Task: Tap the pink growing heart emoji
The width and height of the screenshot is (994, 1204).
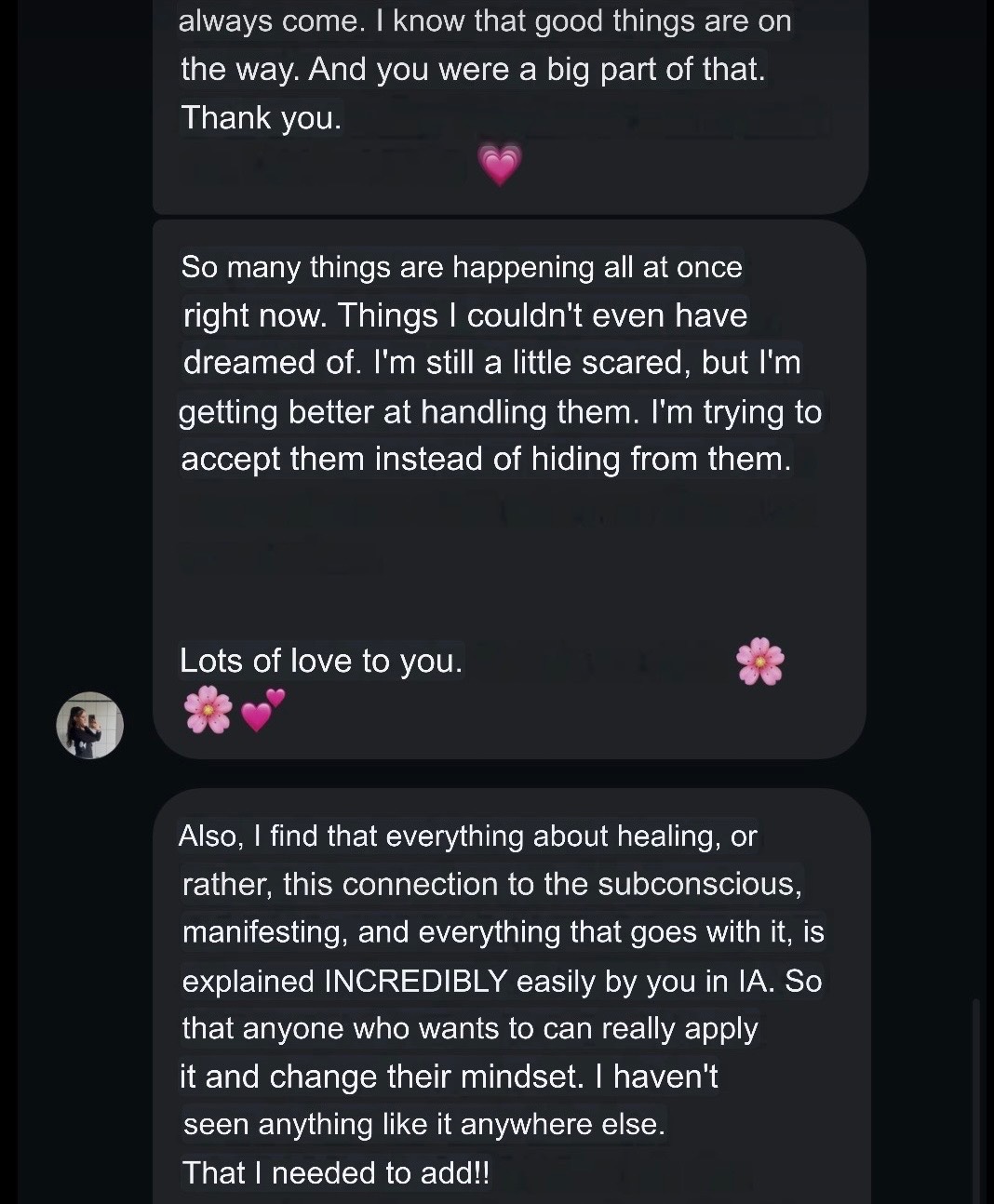Action: (500, 165)
